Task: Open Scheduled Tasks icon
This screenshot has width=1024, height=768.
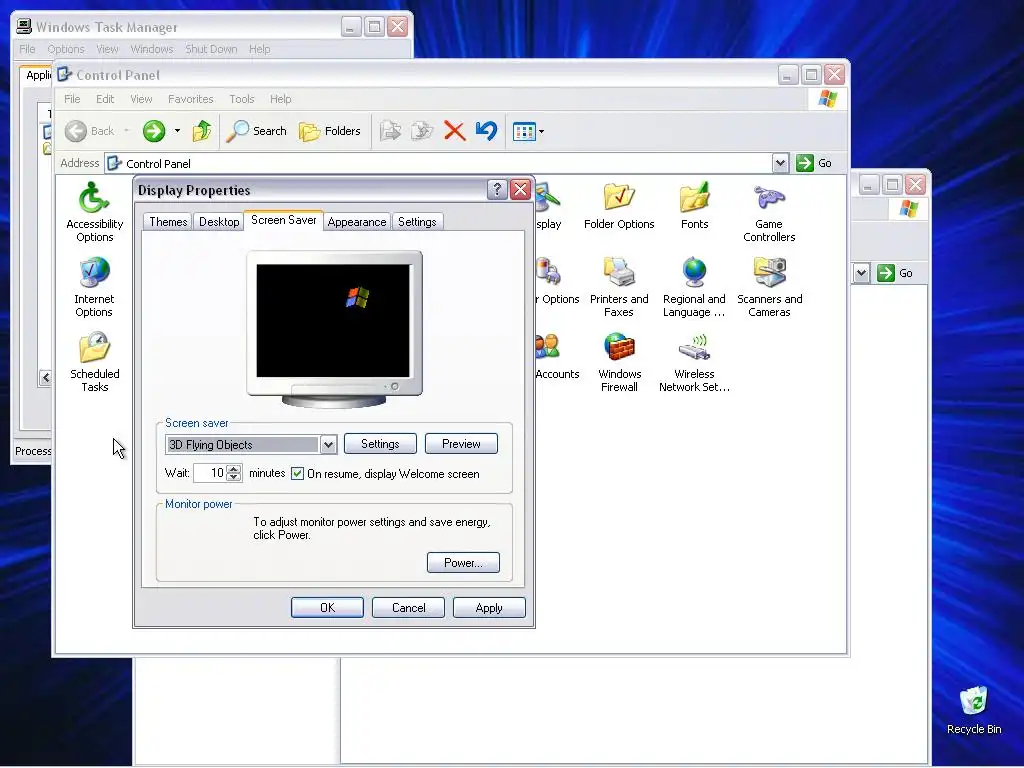Action: pos(94,362)
